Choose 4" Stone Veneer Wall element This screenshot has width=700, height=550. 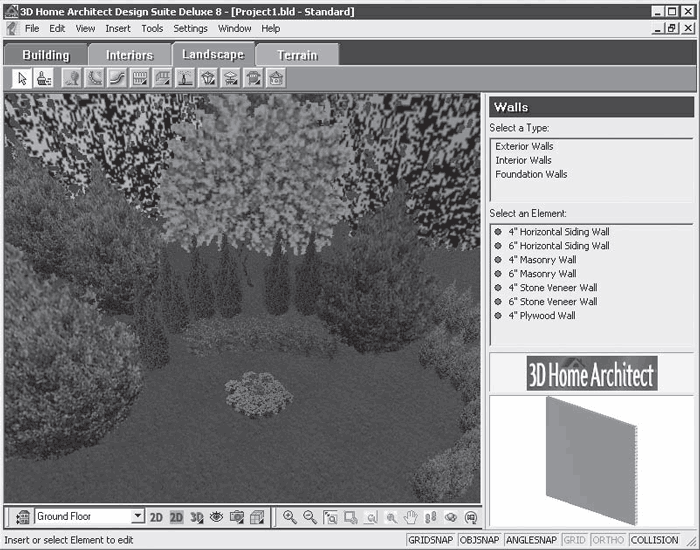(546, 288)
